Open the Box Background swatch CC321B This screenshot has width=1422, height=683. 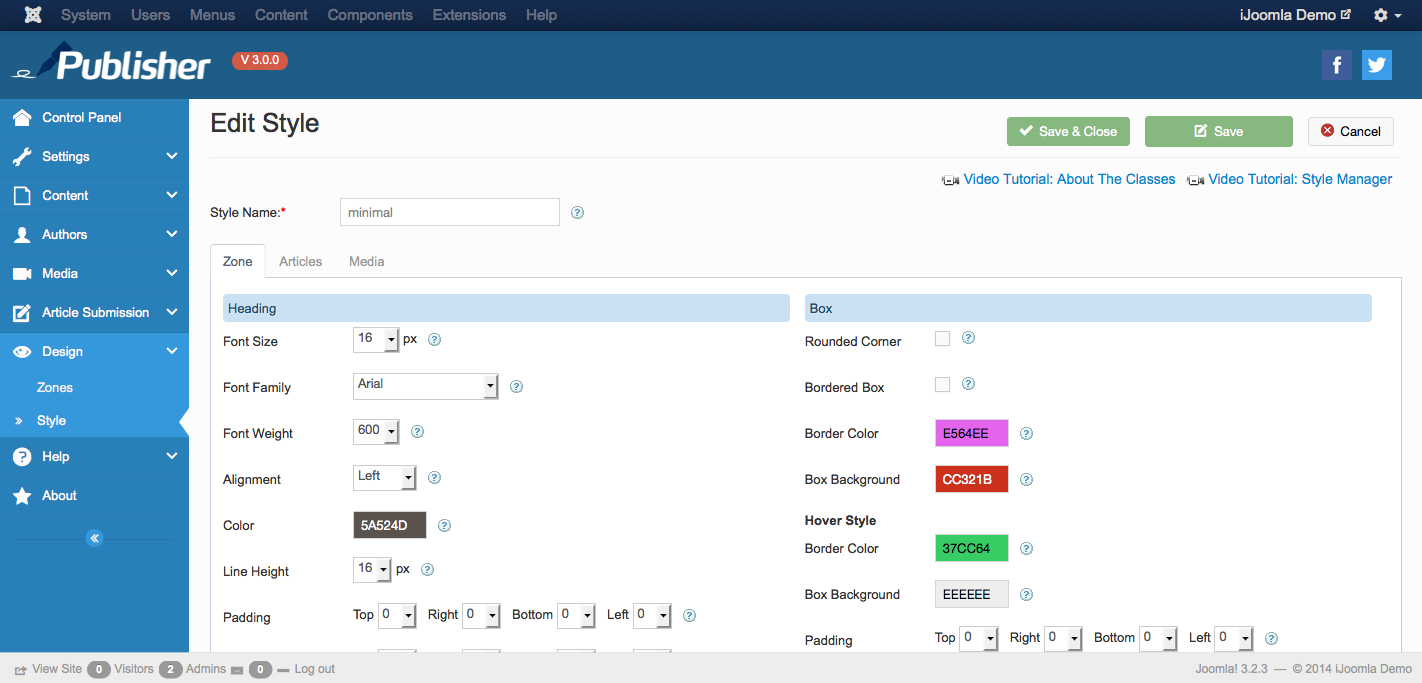point(972,479)
